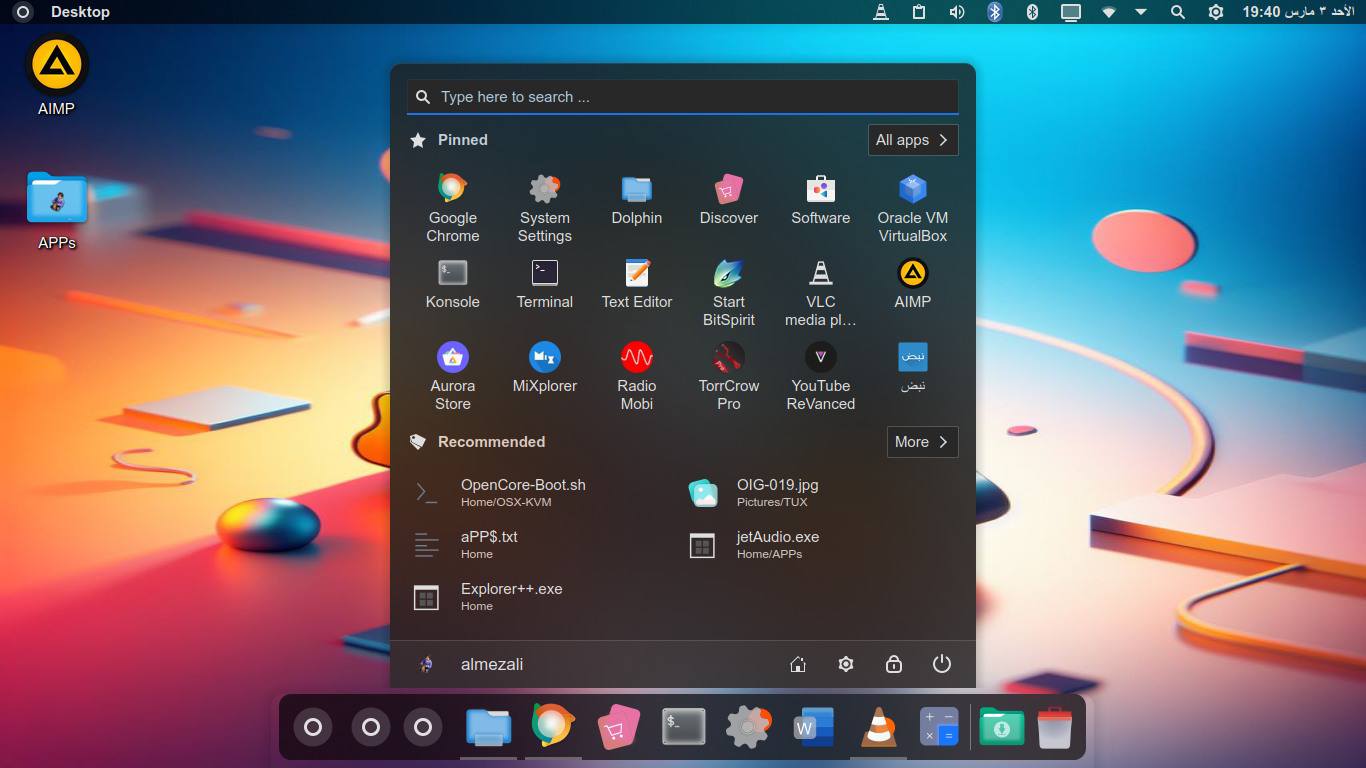
Task: Click the highlighted Bluetooth tray icon
Action: (994, 12)
